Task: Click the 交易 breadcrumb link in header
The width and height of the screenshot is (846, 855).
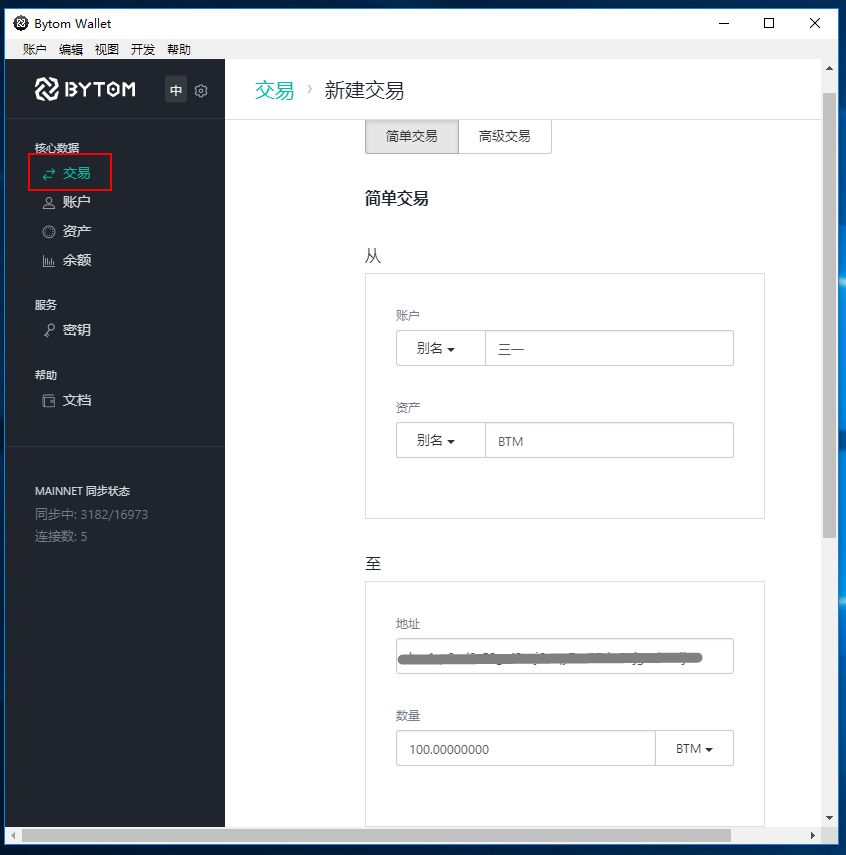Action: pos(274,91)
